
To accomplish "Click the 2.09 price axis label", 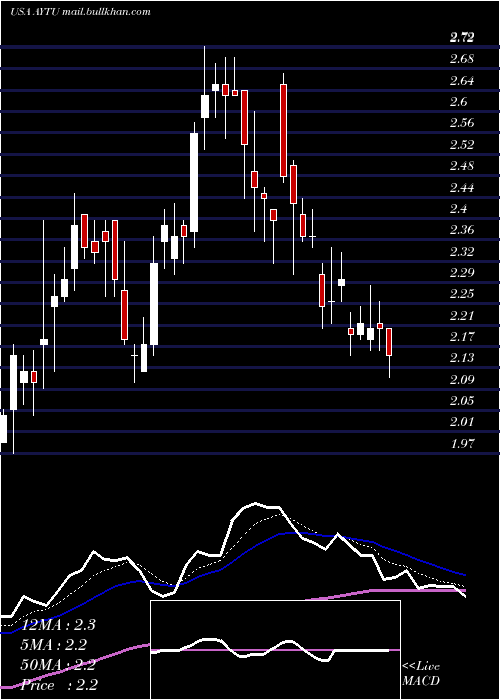I will (x=462, y=379).
